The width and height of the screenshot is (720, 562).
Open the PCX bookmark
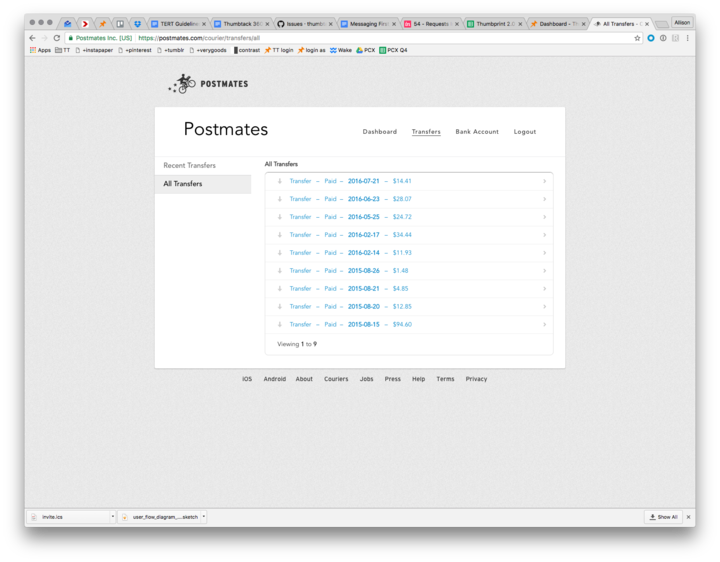point(366,50)
